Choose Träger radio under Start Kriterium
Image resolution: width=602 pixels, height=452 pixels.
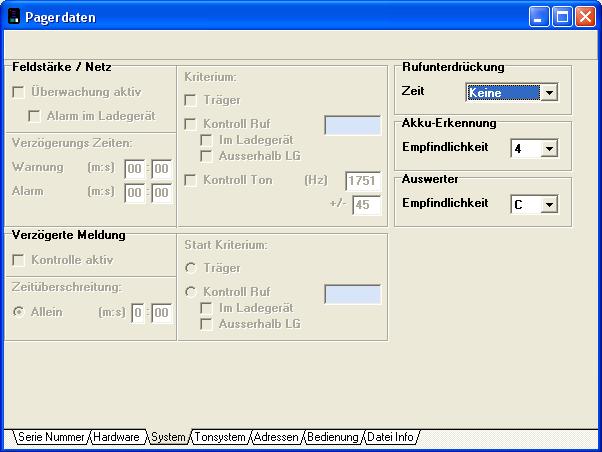tap(190, 268)
